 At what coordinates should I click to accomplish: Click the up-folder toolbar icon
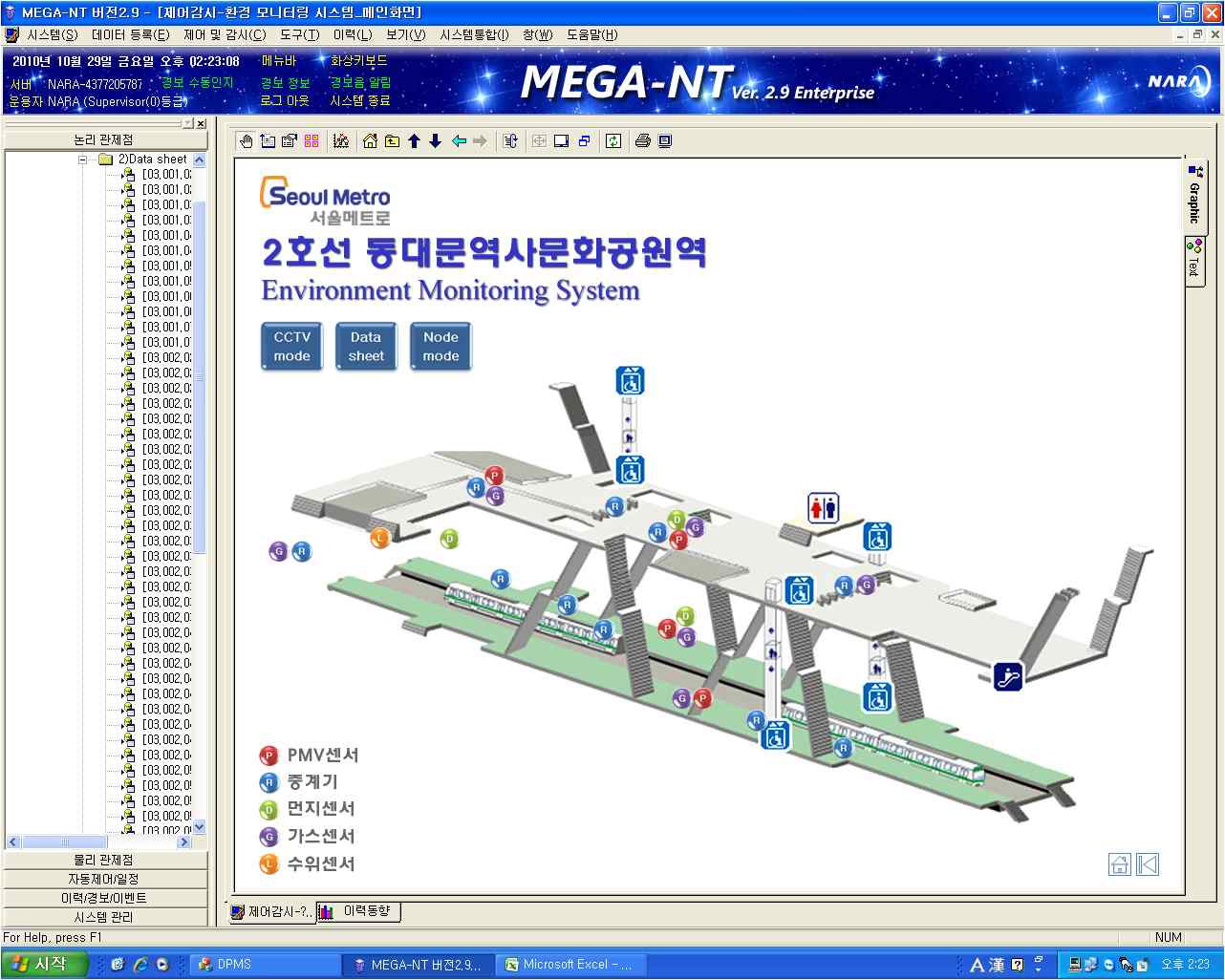[392, 141]
